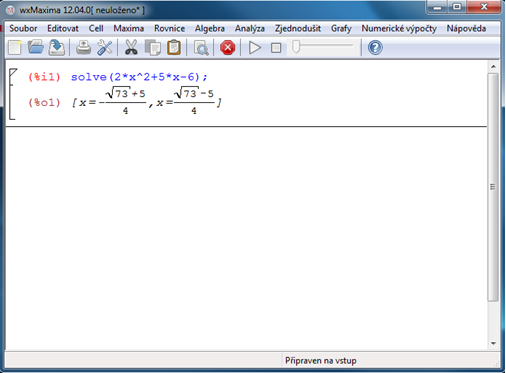Open help with question mark icon
Screen dimensions: 506x373
[x=375, y=48]
